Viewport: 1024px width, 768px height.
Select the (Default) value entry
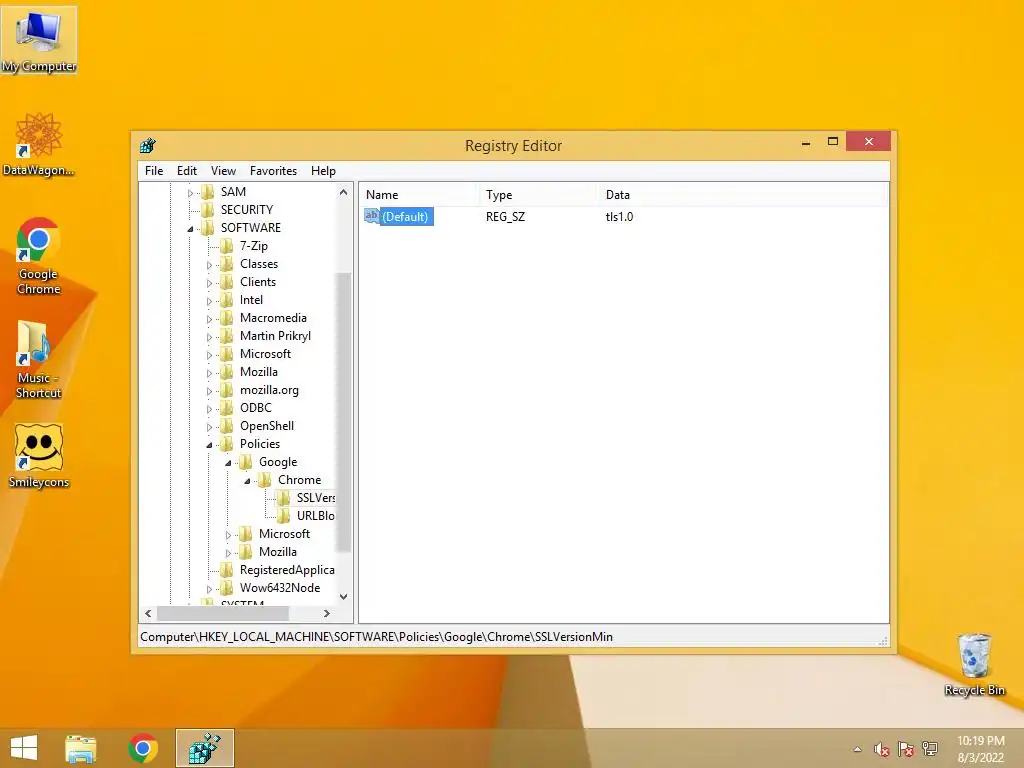[x=405, y=217]
